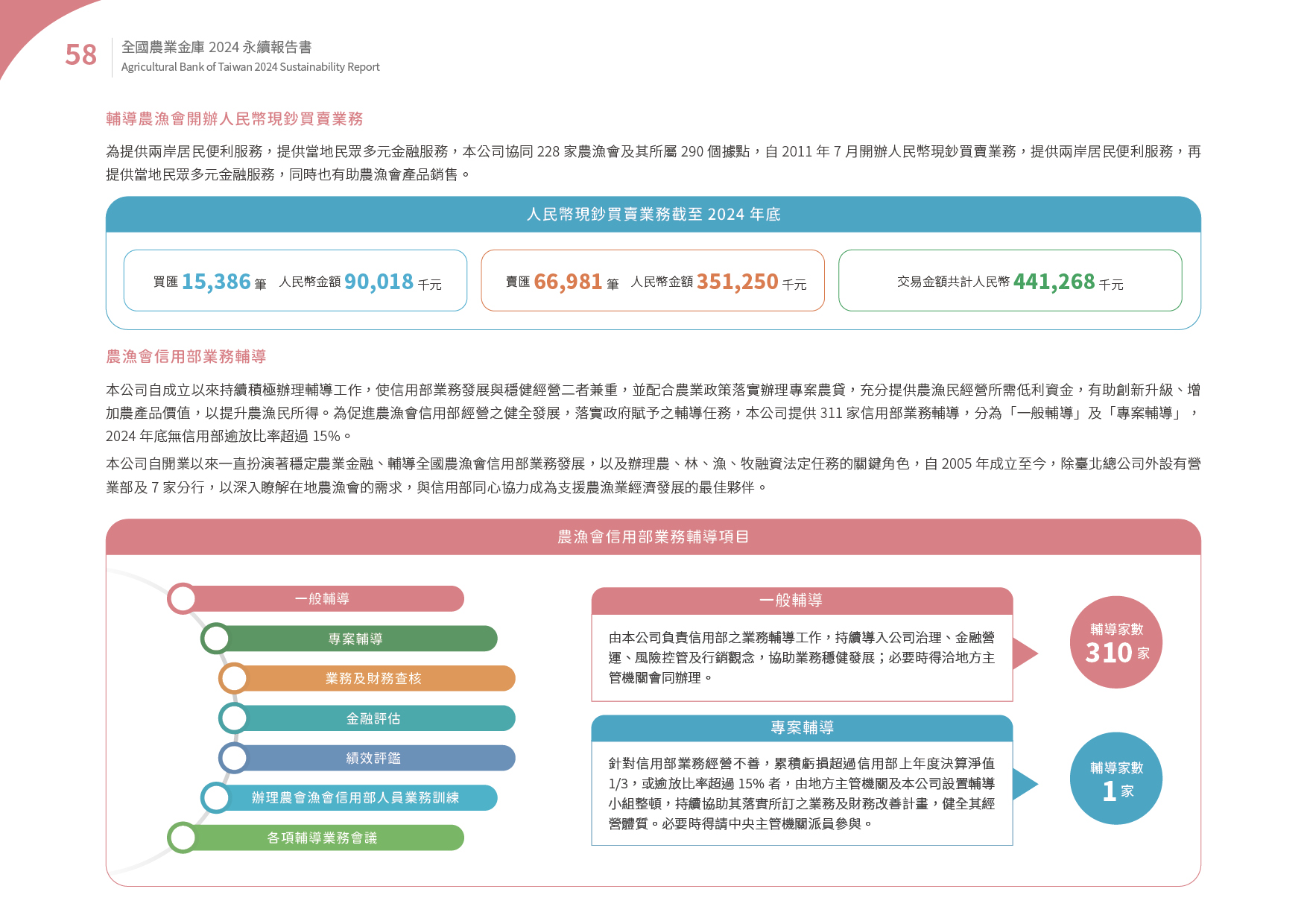The width and height of the screenshot is (1307, 924).
Task: Click the blue circle showing 輔導家數 1 家
Action: (x=1116, y=779)
